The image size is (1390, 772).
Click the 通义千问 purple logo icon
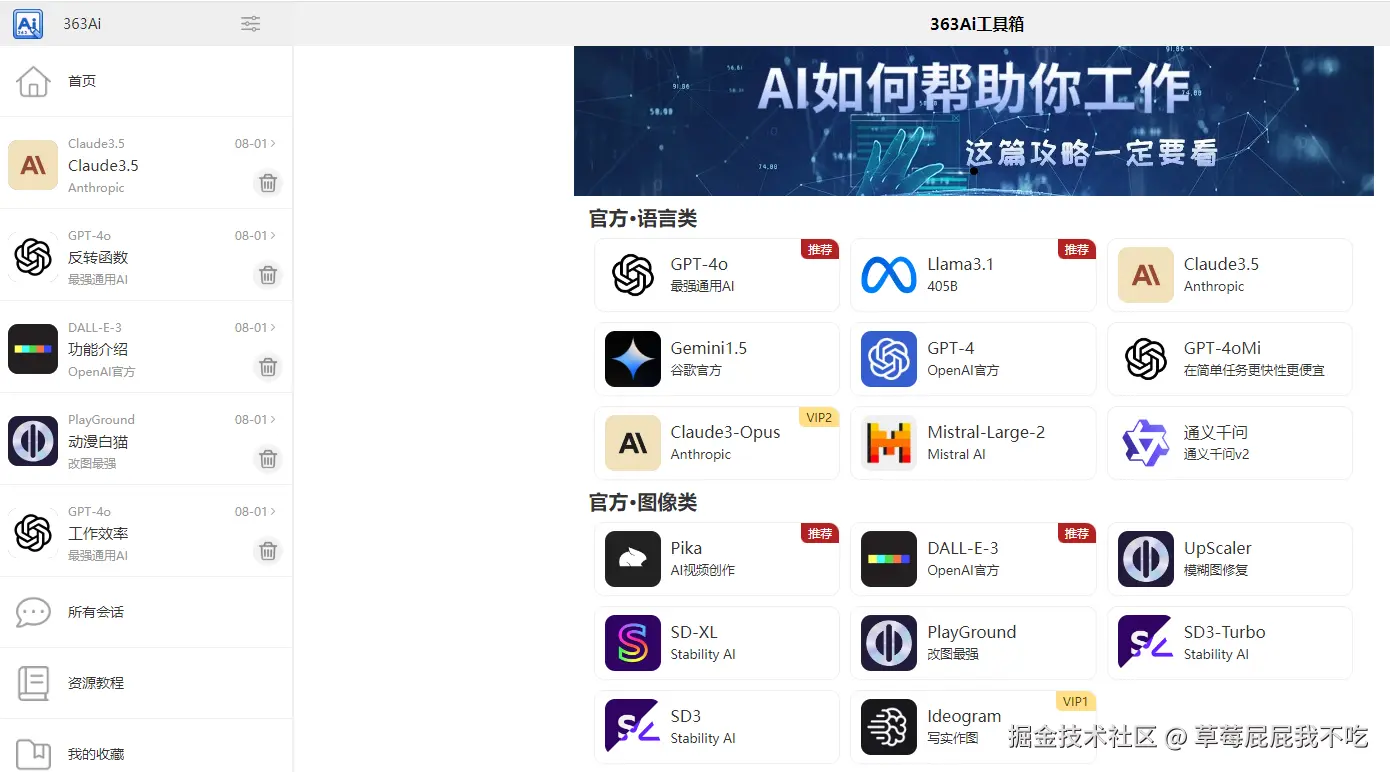(1146, 443)
